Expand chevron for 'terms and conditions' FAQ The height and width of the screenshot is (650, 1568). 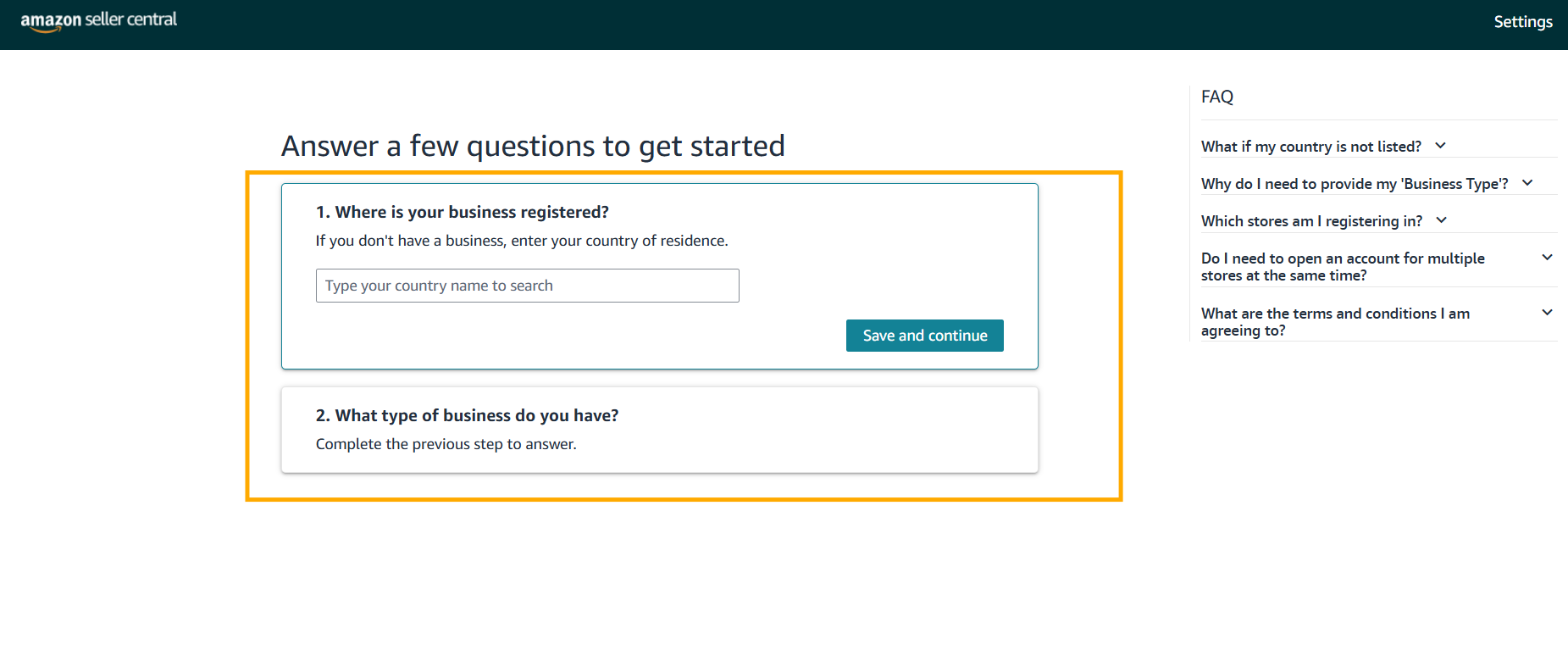(1547, 313)
